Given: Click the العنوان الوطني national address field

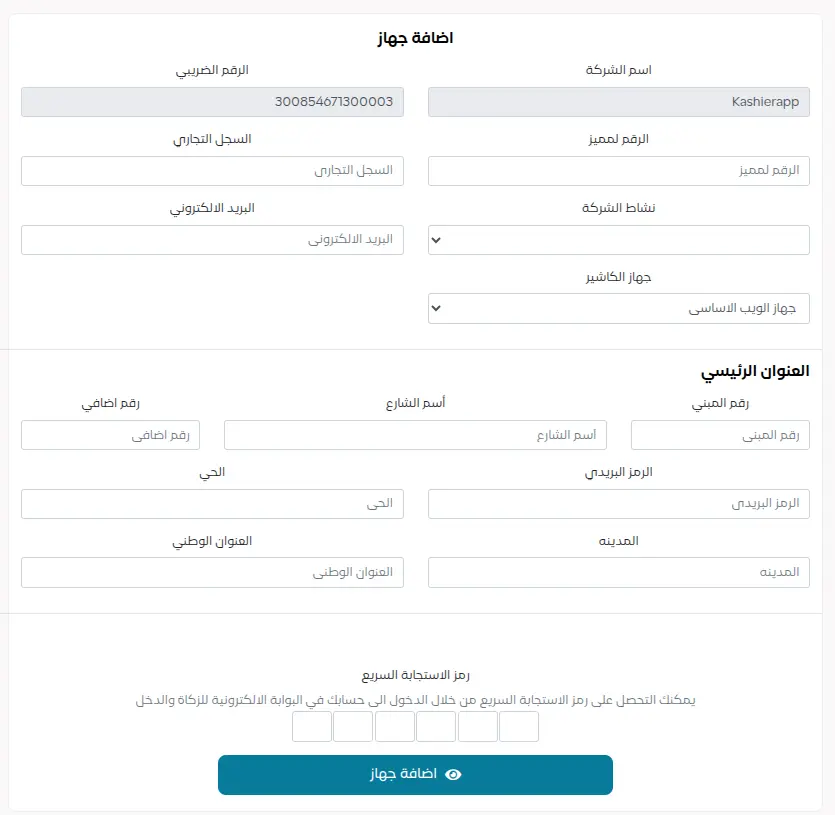Looking at the screenshot, I should pyautogui.click(x=212, y=572).
